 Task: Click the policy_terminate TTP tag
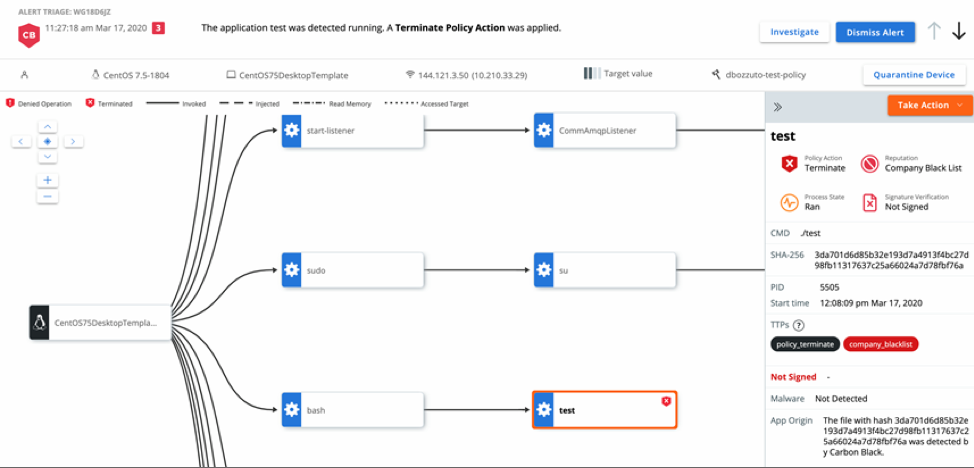click(x=805, y=344)
